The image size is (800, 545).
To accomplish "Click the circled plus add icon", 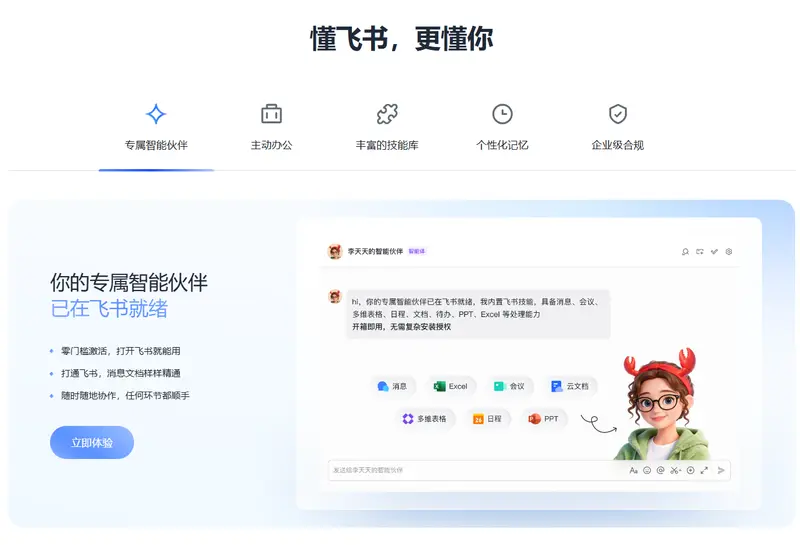I will [690, 470].
